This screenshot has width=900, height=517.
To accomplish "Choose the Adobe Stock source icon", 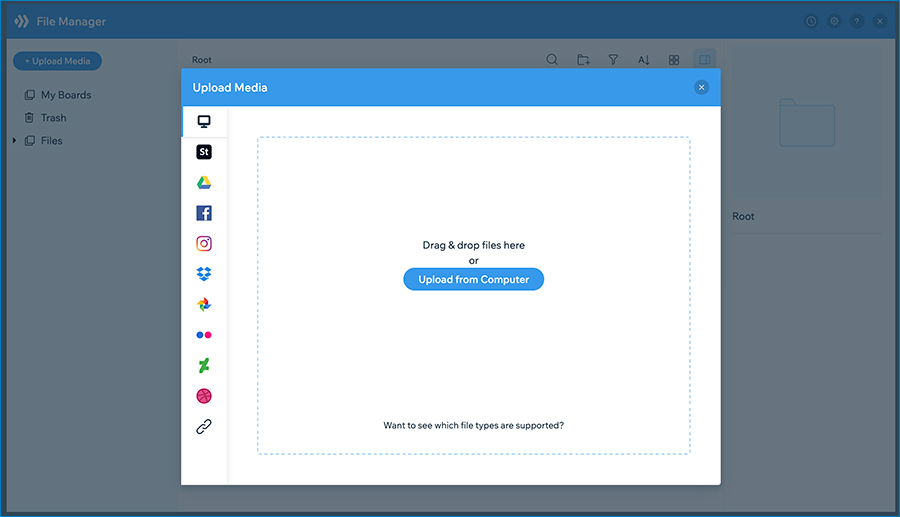I will [204, 152].
